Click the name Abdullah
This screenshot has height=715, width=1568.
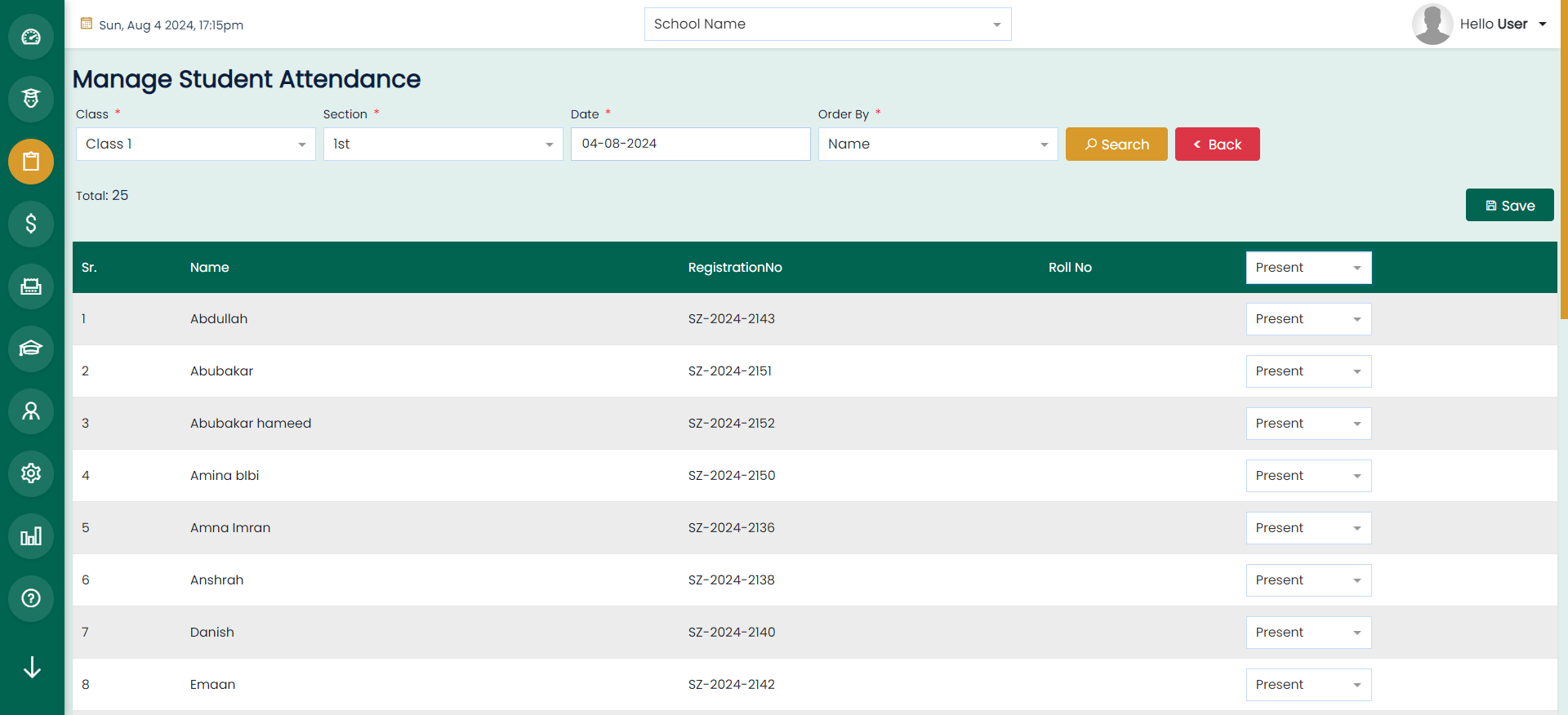click(x=219, y=319)
